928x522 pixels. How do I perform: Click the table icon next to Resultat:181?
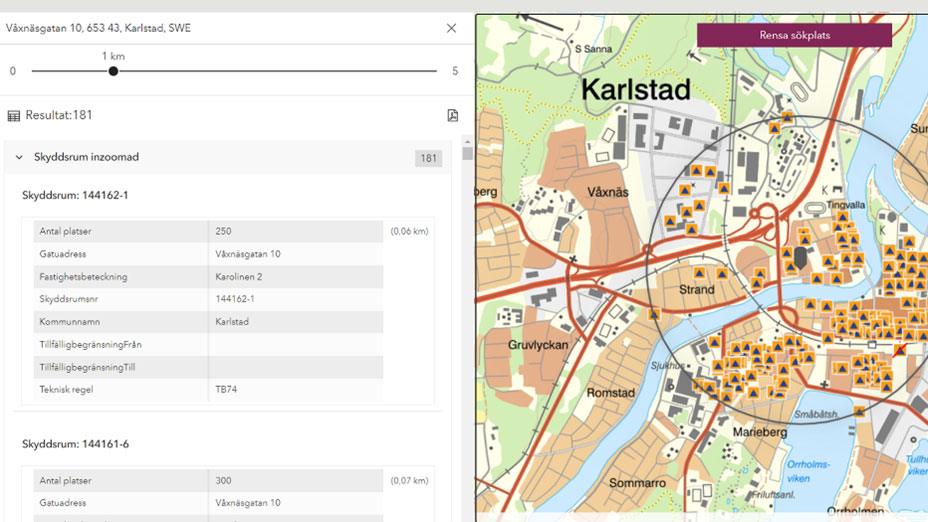pos(14,116)
